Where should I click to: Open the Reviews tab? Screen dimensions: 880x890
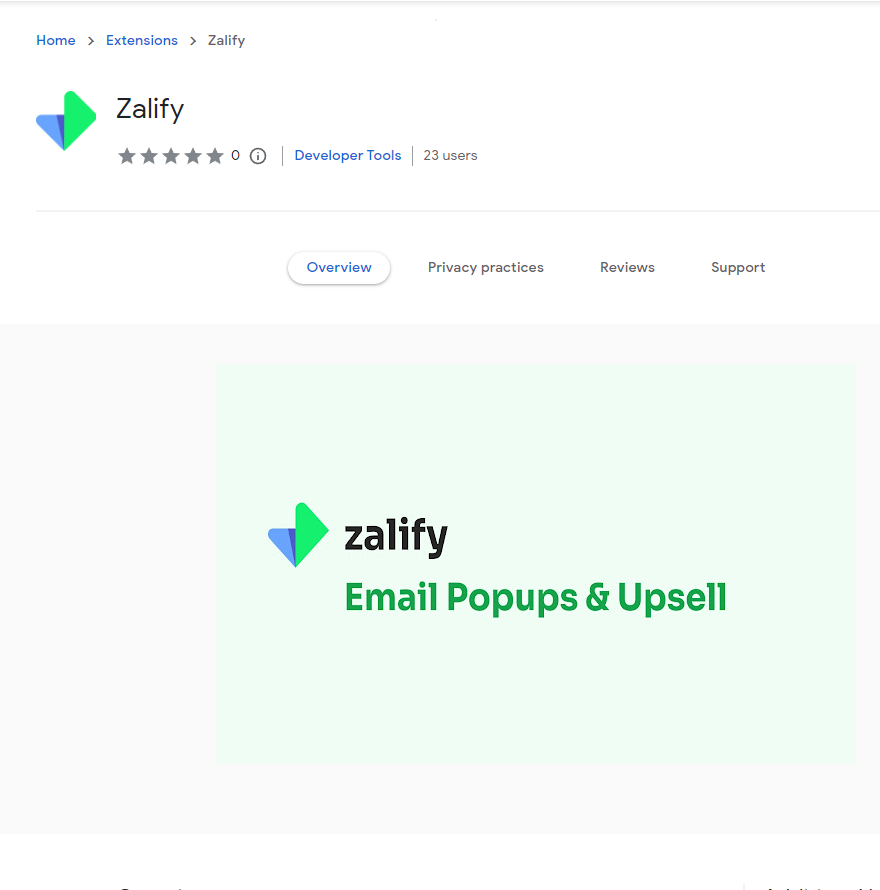(x=627, y=268)
